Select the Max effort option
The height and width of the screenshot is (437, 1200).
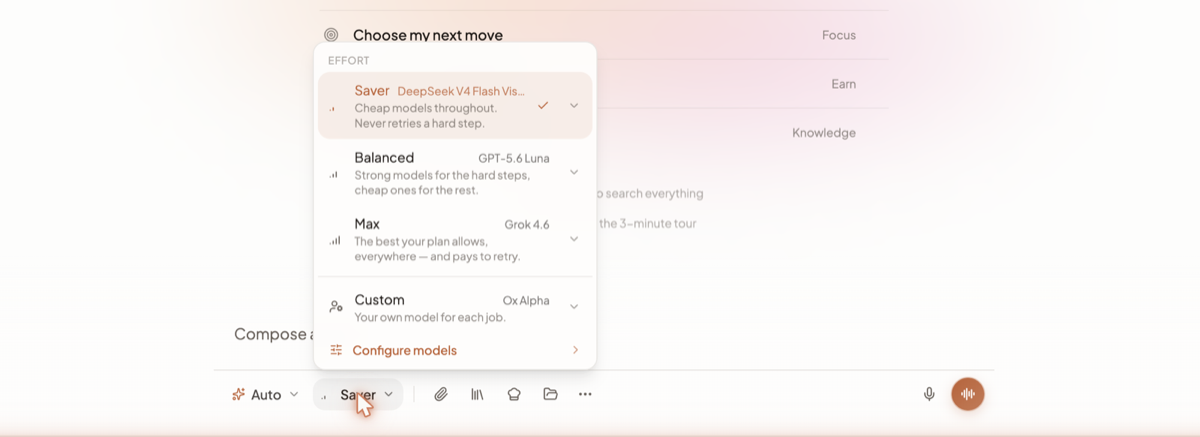tap(455, 239)
